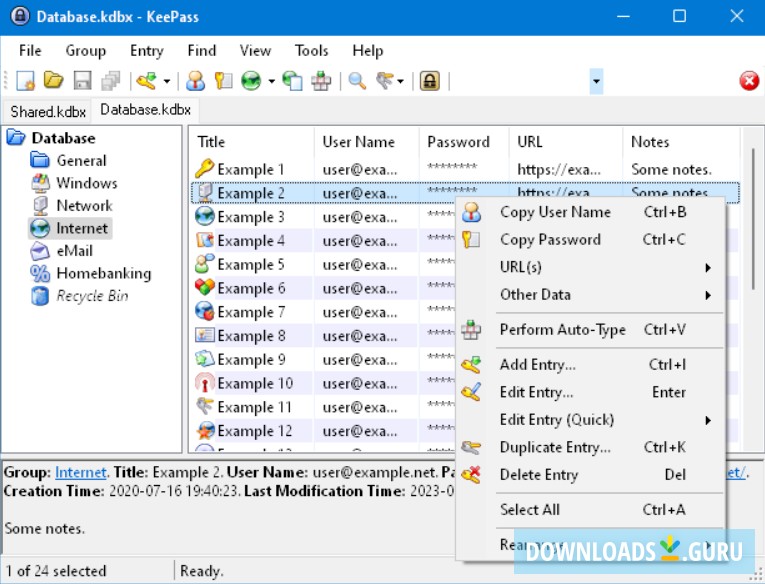Sort by the URL column header
This screenshot has width=765, height=584.
click(566, 142)
